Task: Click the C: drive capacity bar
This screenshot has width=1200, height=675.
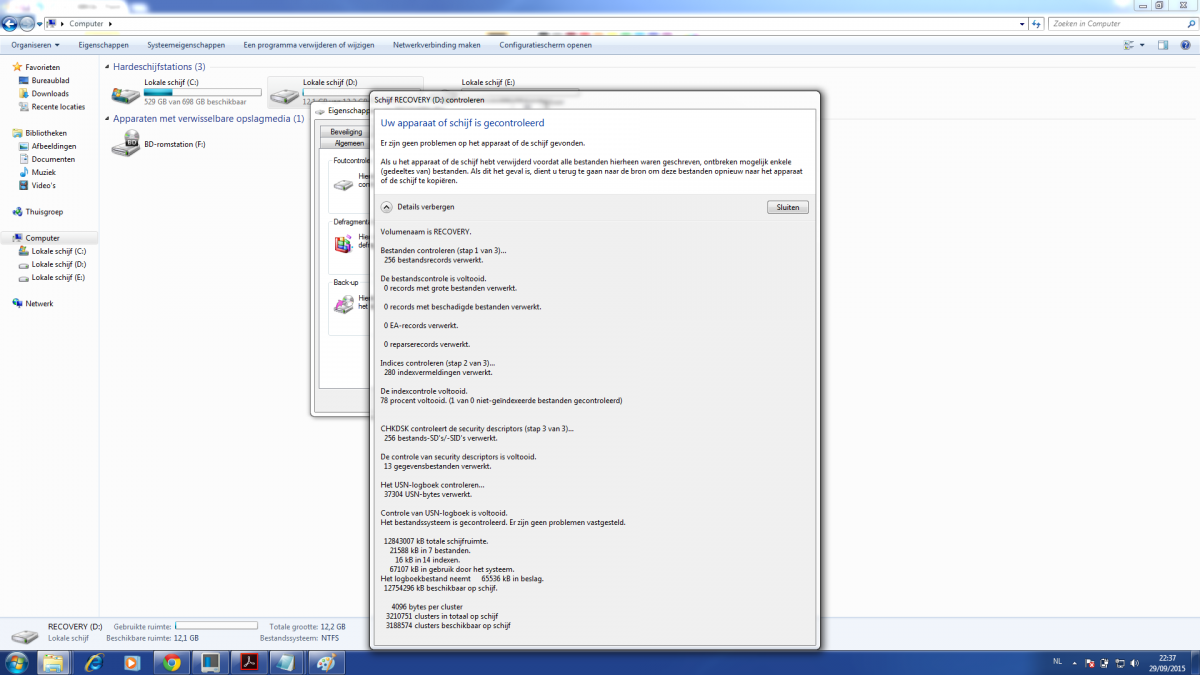Action: (x=203, y=92)
